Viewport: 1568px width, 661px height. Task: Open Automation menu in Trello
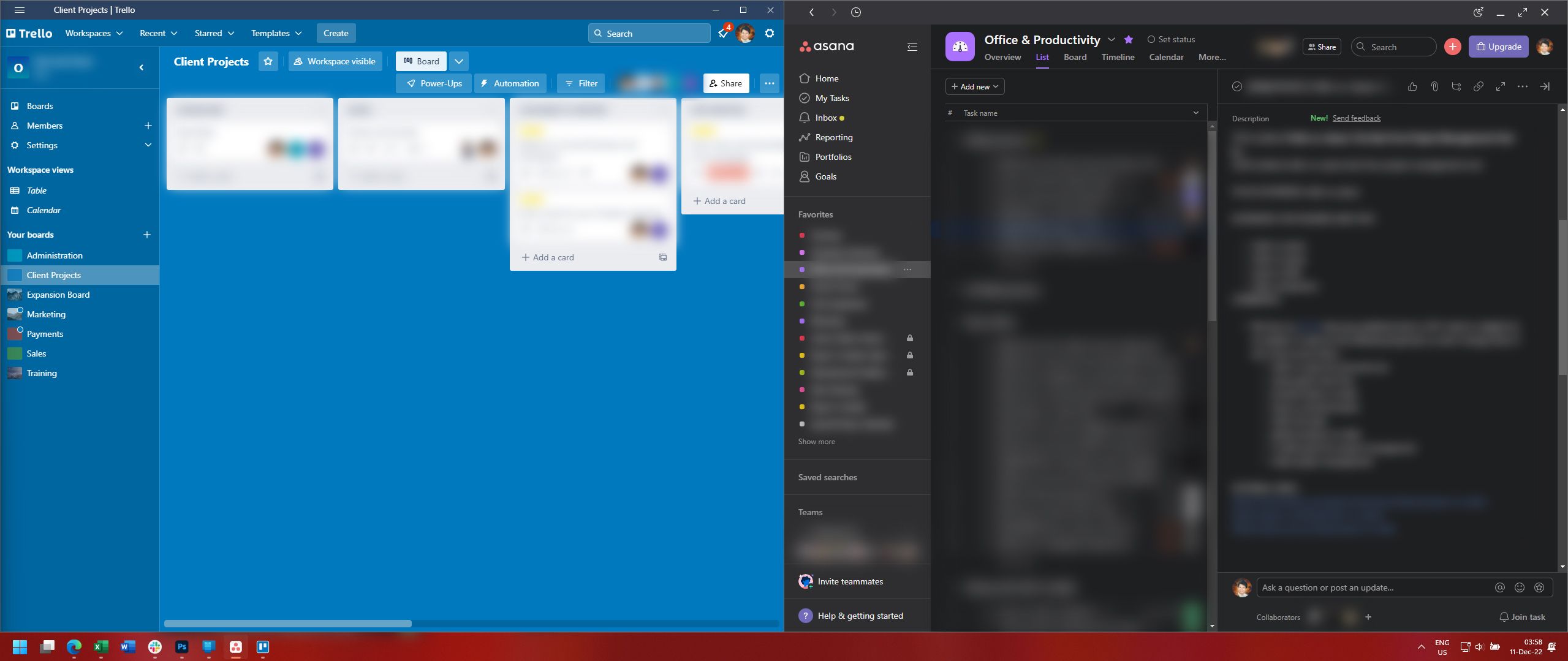coord(510,83)
